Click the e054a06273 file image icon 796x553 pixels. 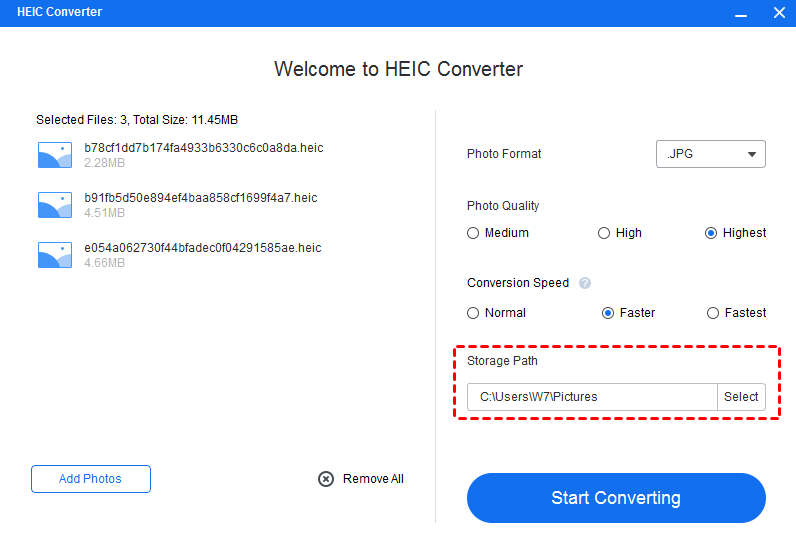(55, 255)
